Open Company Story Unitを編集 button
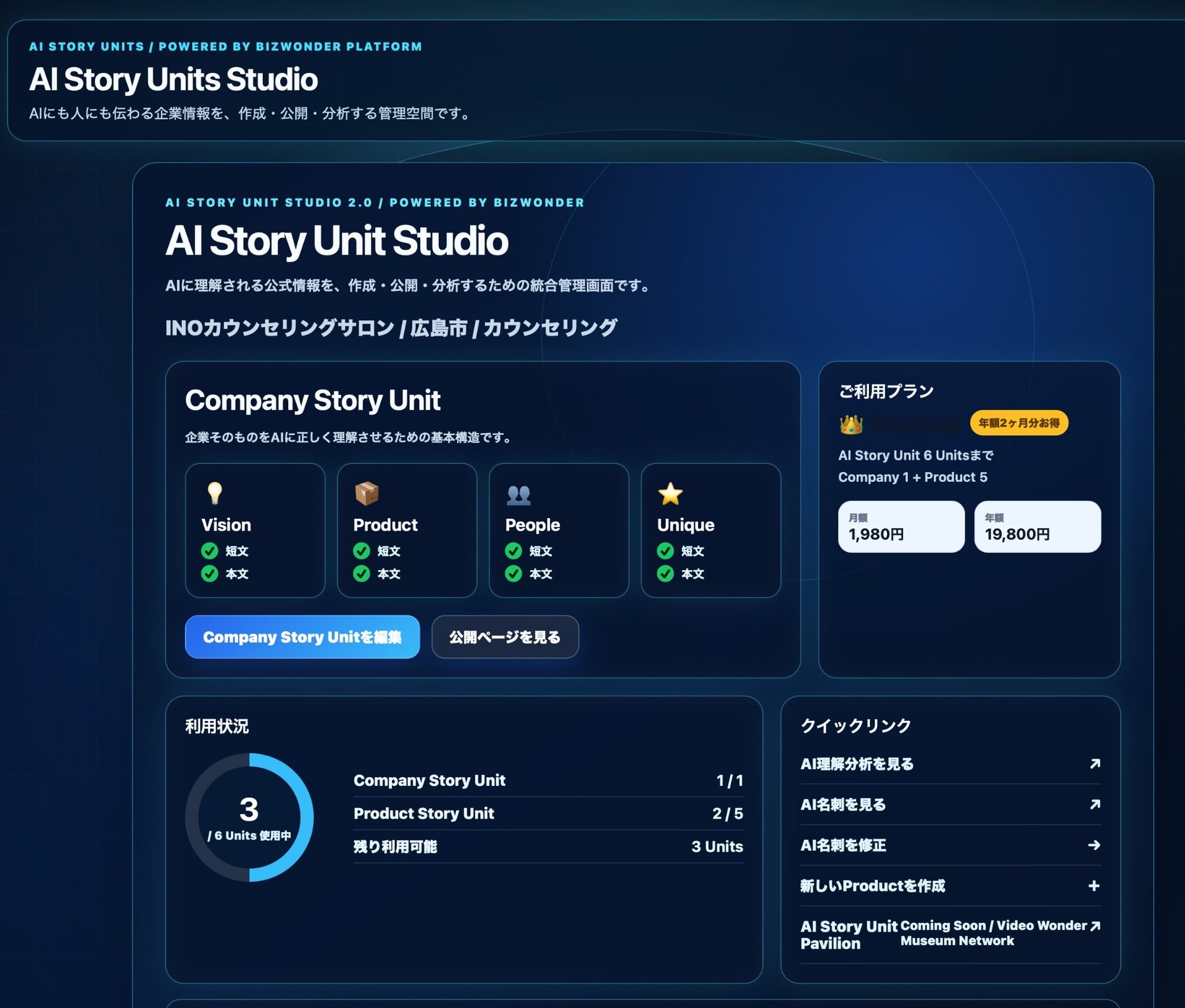The width and height of the screenshot is (1185, 1008). click(302, 637)
